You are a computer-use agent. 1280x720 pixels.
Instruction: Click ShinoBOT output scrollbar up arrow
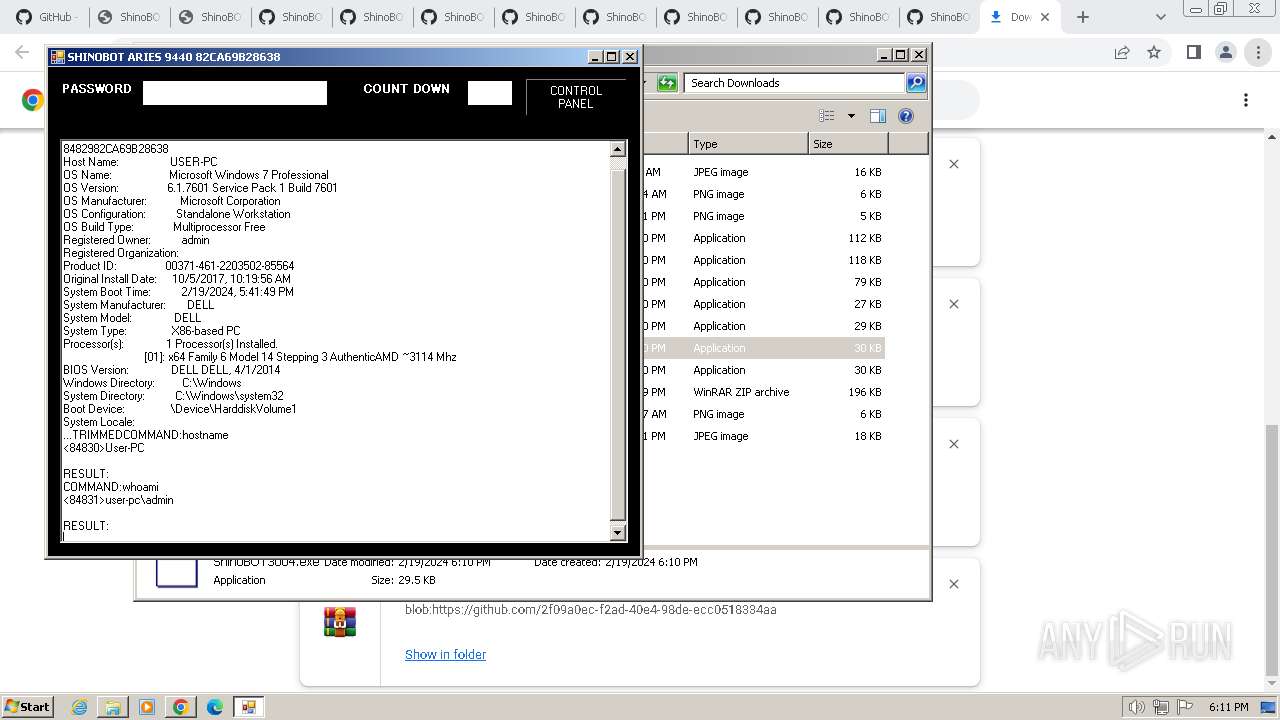pyautogui.click(x=617, y=149)
